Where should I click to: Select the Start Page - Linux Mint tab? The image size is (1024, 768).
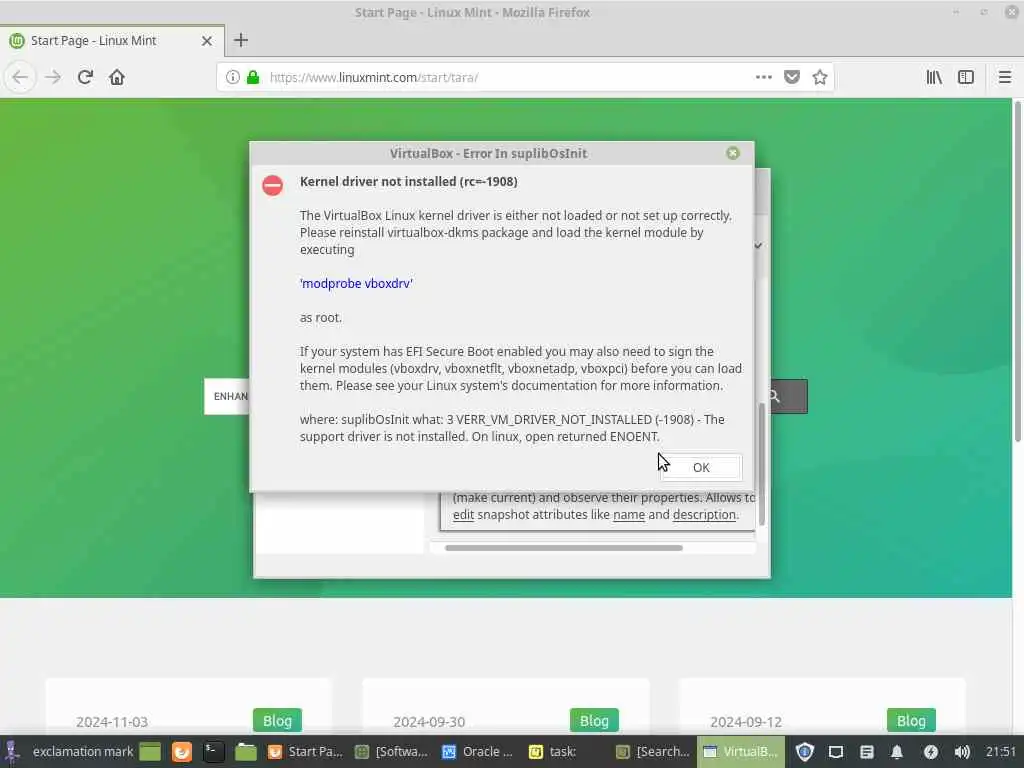pyautogui.click(x=112, y=40)
